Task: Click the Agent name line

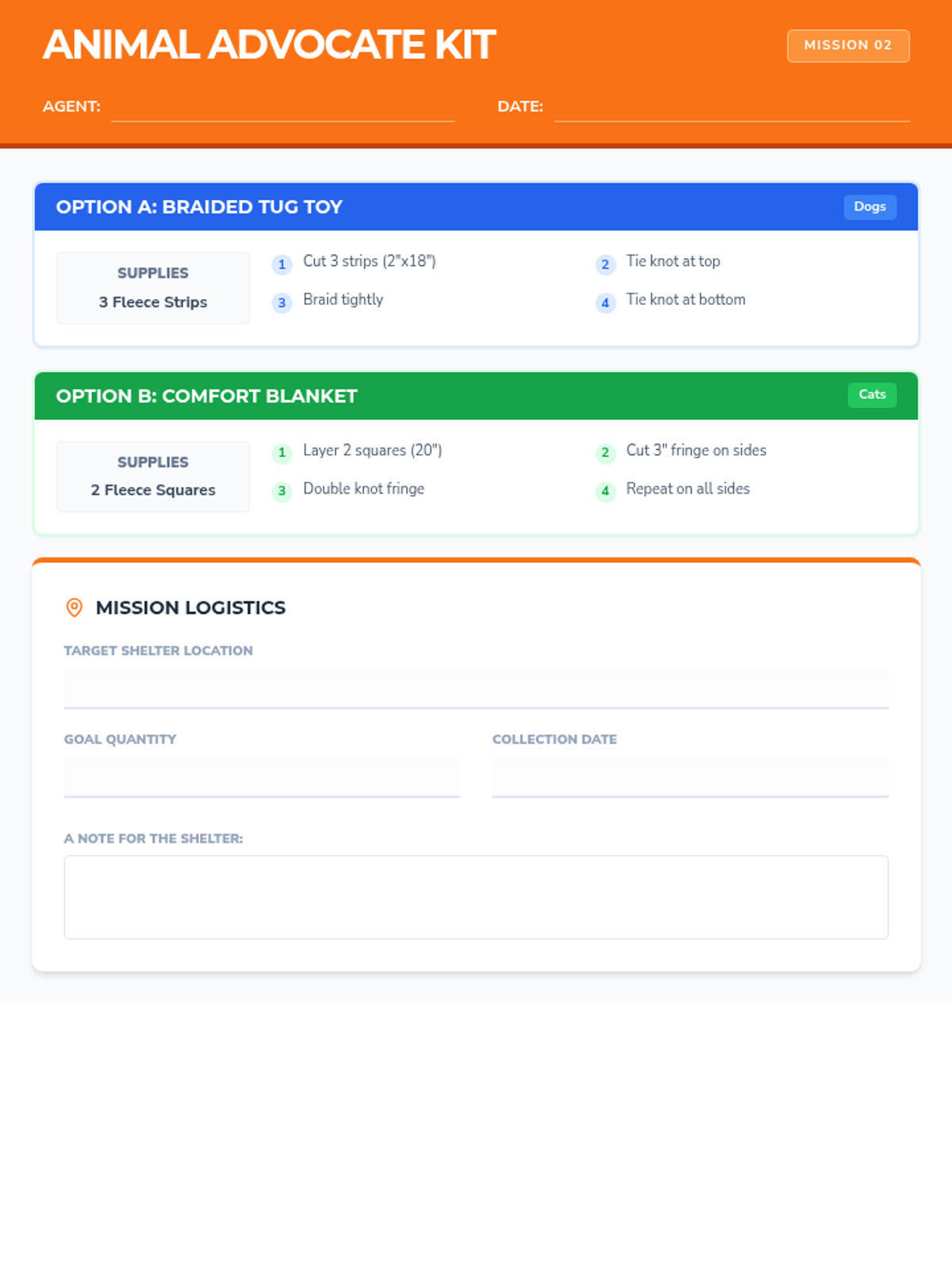Action: pos(283,107)
